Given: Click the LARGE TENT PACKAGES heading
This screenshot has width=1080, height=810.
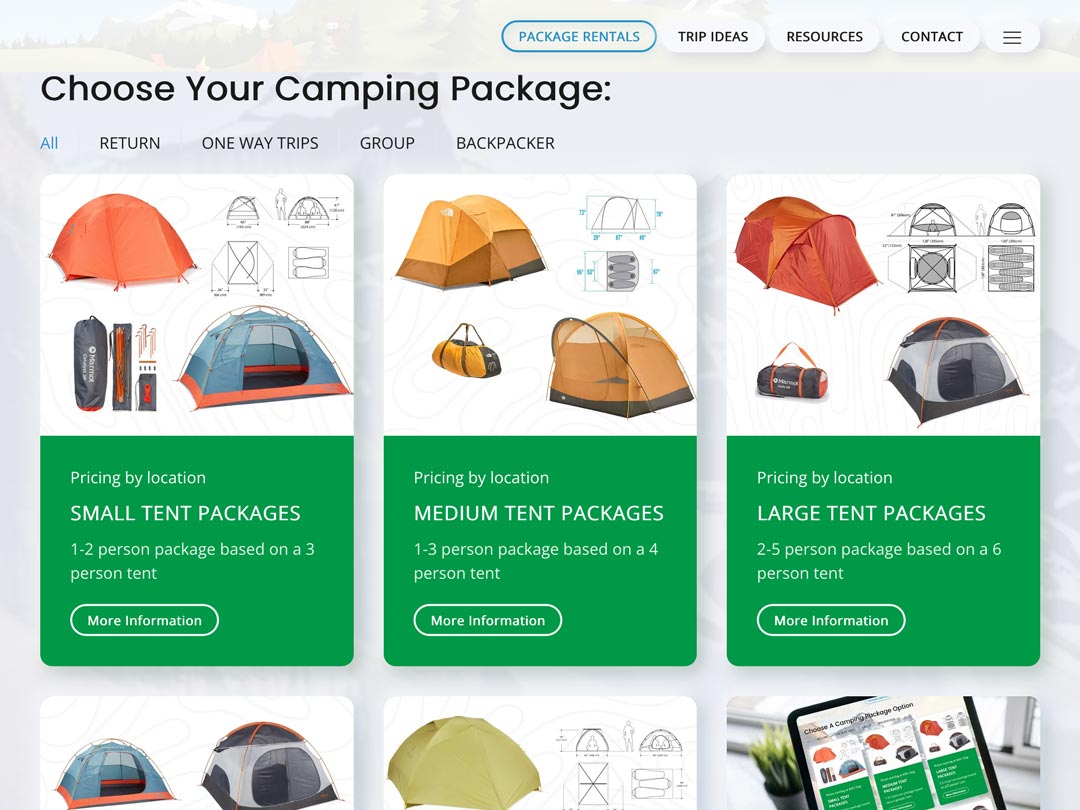Looking at the screenshot, I should click(871, 513).
